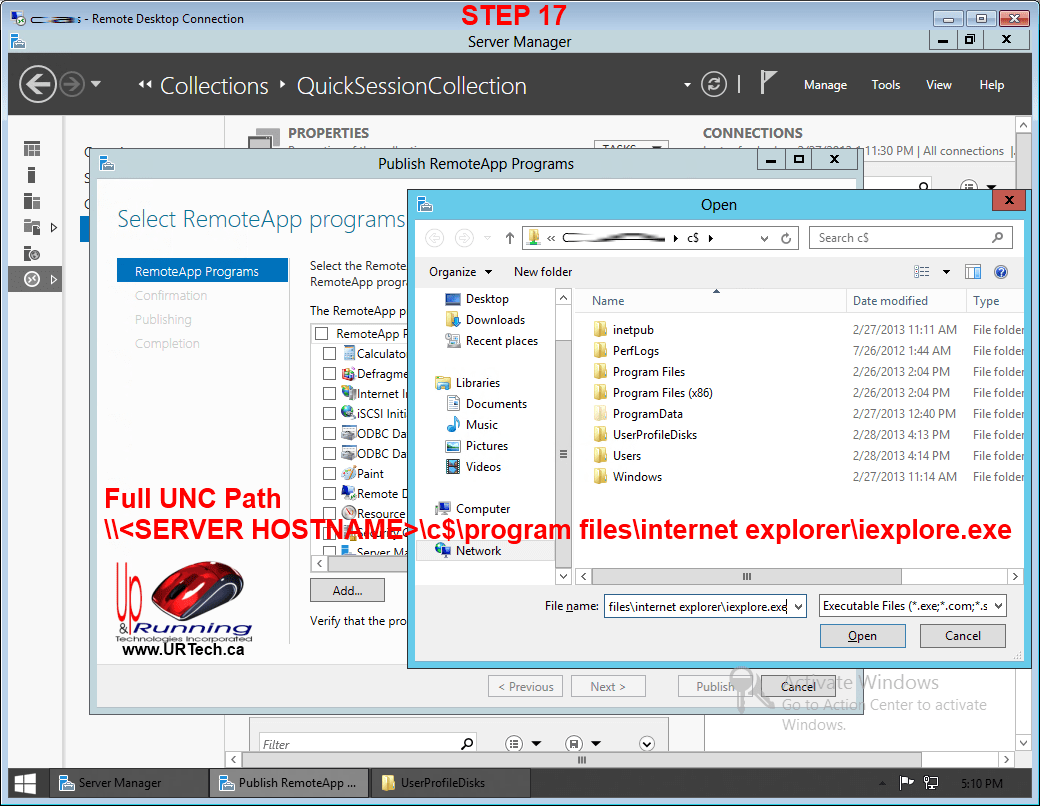Click the Open button
The height and width of the screenshot is (806, 1040).
[862, 636]
